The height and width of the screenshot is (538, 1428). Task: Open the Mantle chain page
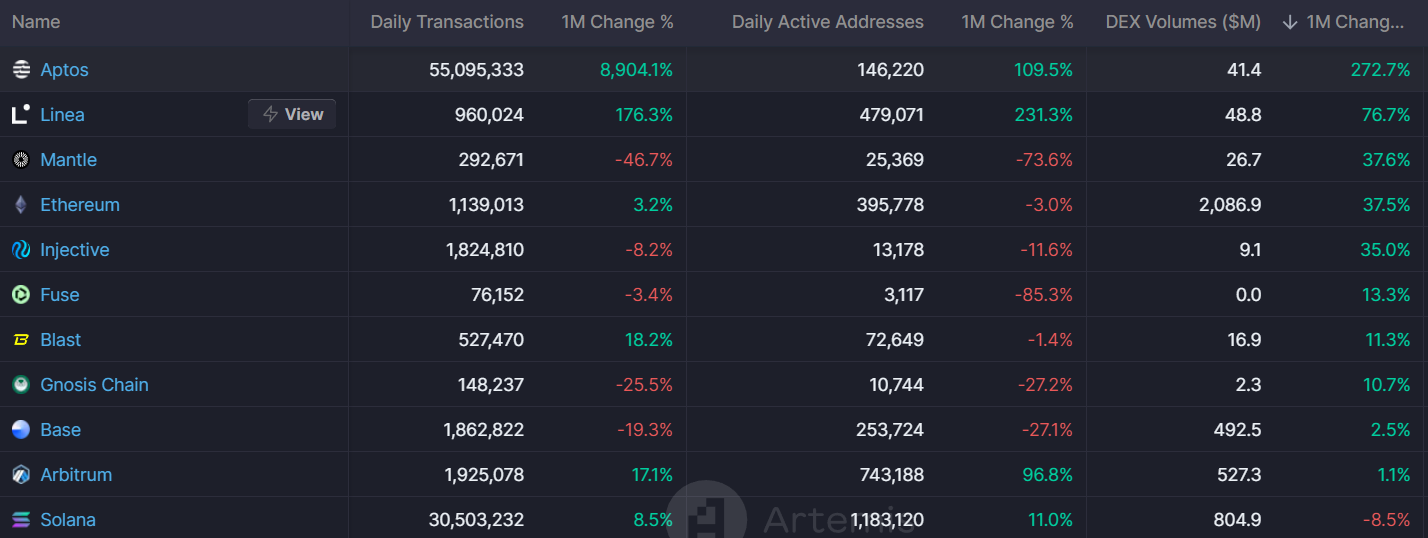(x=68, y=160)
